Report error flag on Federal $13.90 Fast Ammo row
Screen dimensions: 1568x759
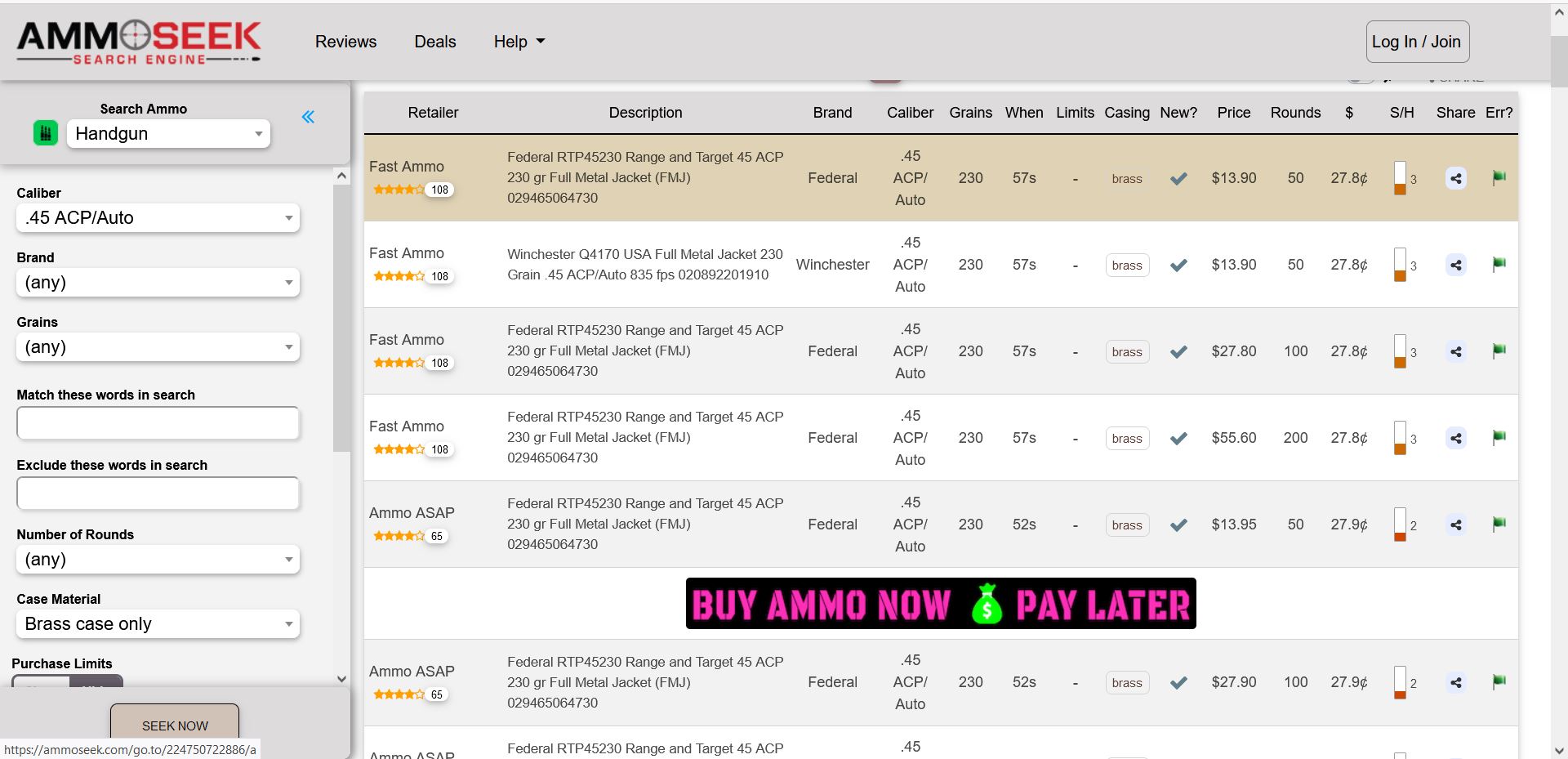tap(1499, 177)
